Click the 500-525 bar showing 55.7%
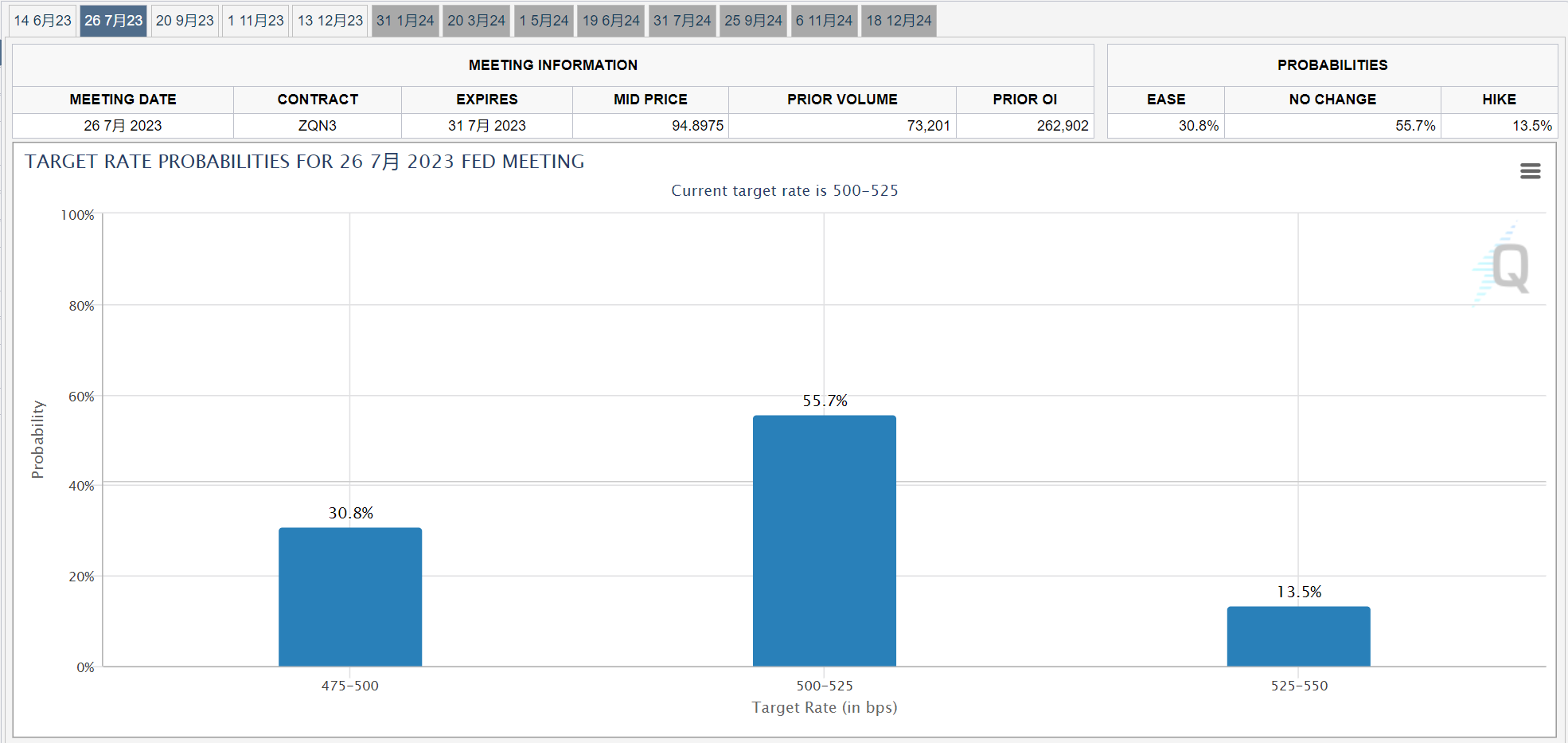Screen dimensions: 1568x743 [824, 541]
